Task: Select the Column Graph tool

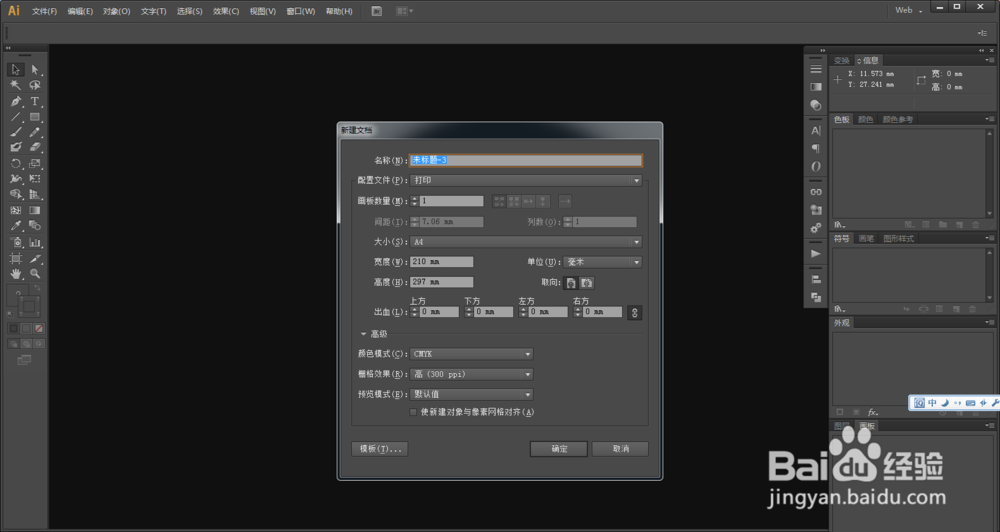Action: (x=35, y=242)
